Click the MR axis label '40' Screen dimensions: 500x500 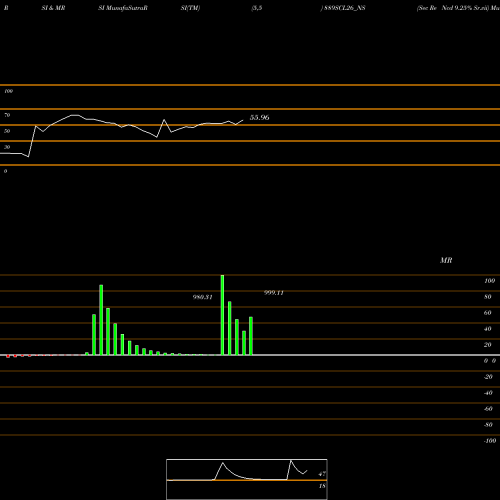(488, 329)
